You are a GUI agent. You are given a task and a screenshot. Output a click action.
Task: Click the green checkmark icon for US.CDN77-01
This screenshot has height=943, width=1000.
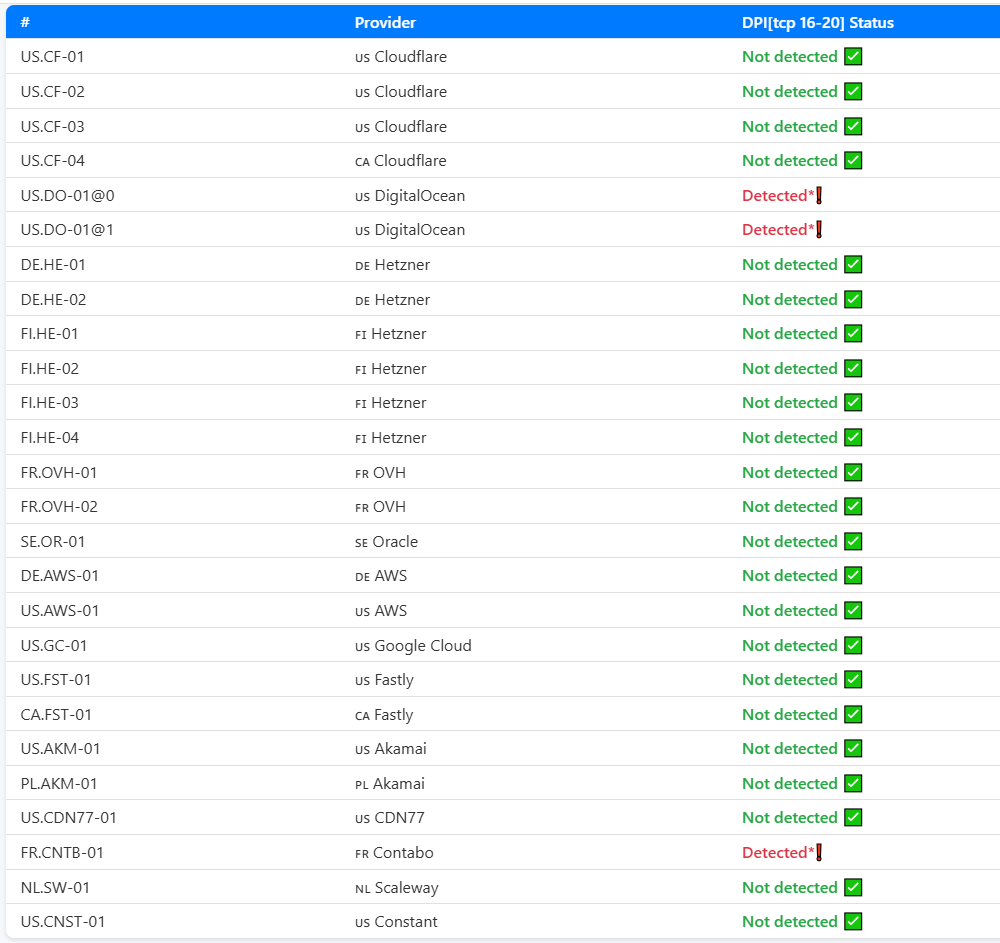tap(853, 817)
